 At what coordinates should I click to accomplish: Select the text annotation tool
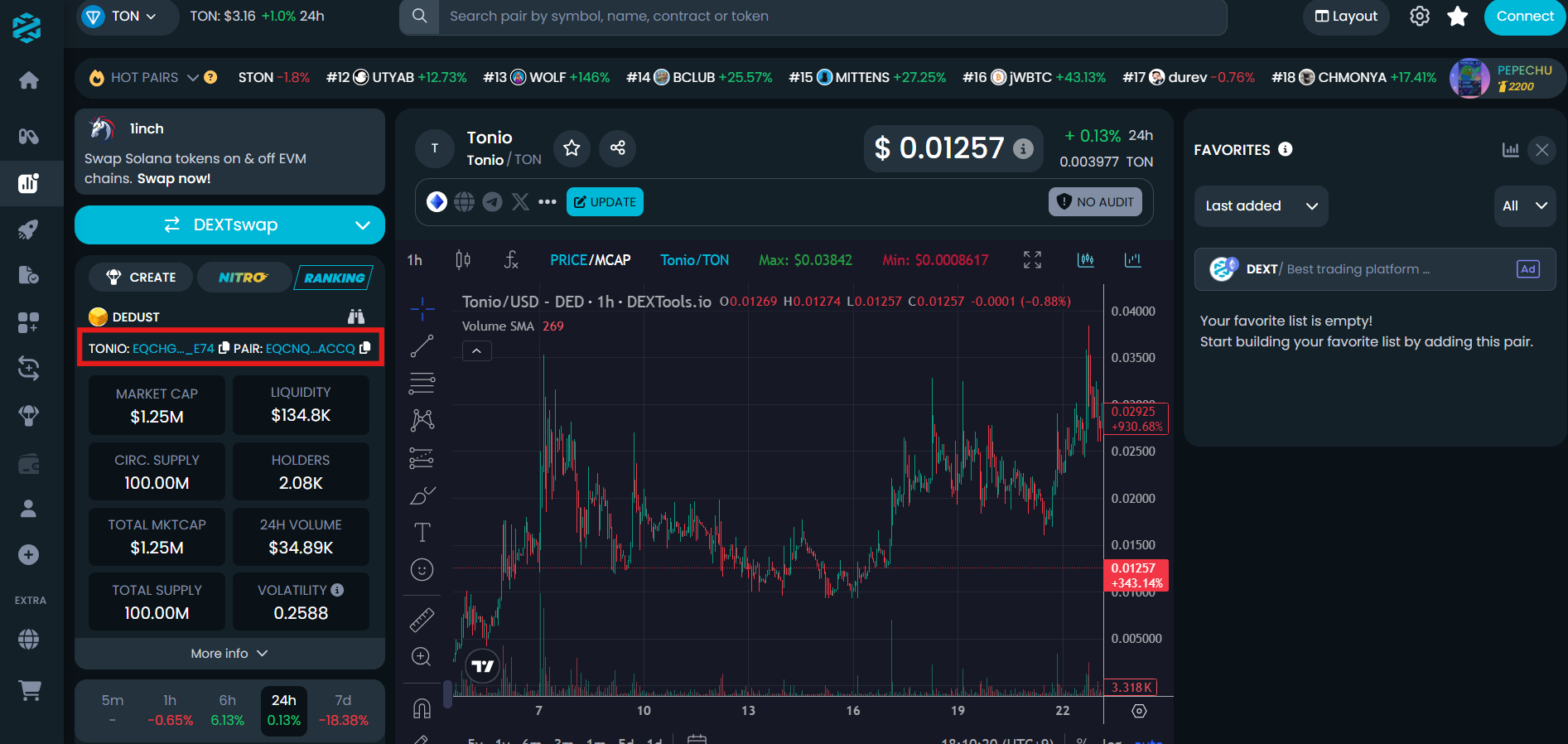point(422,532)
